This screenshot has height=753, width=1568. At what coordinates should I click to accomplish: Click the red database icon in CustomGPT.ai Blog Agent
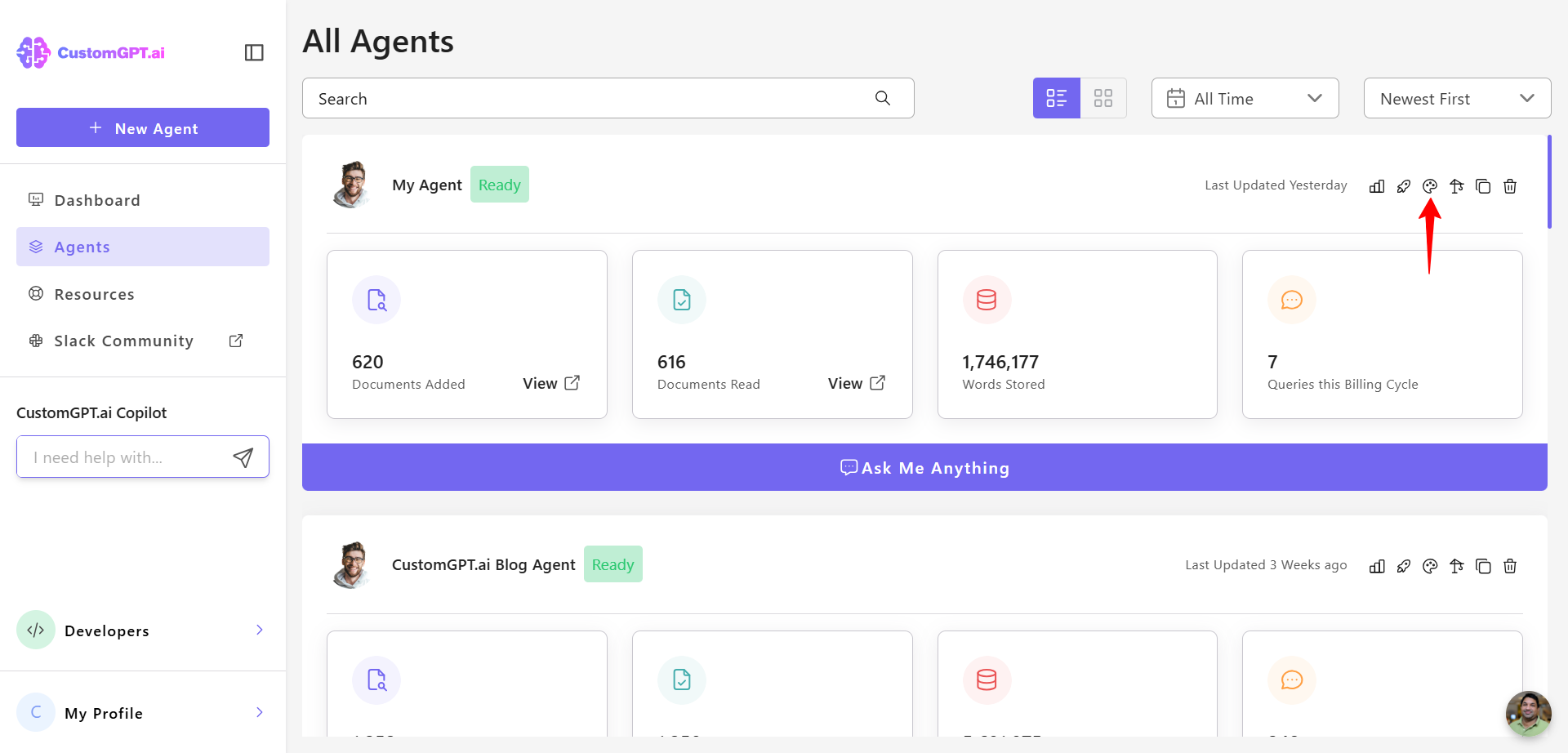pos(987,679)
